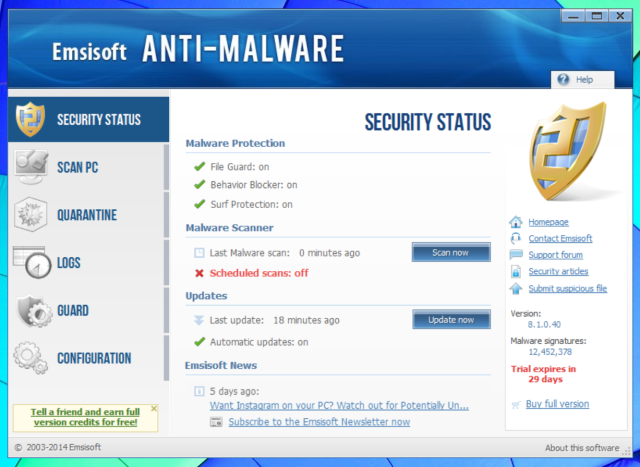Click the Scan PC magnifier icon
Image resolution: width=640 pixels, height=467 pixels.
pos(31,167)
